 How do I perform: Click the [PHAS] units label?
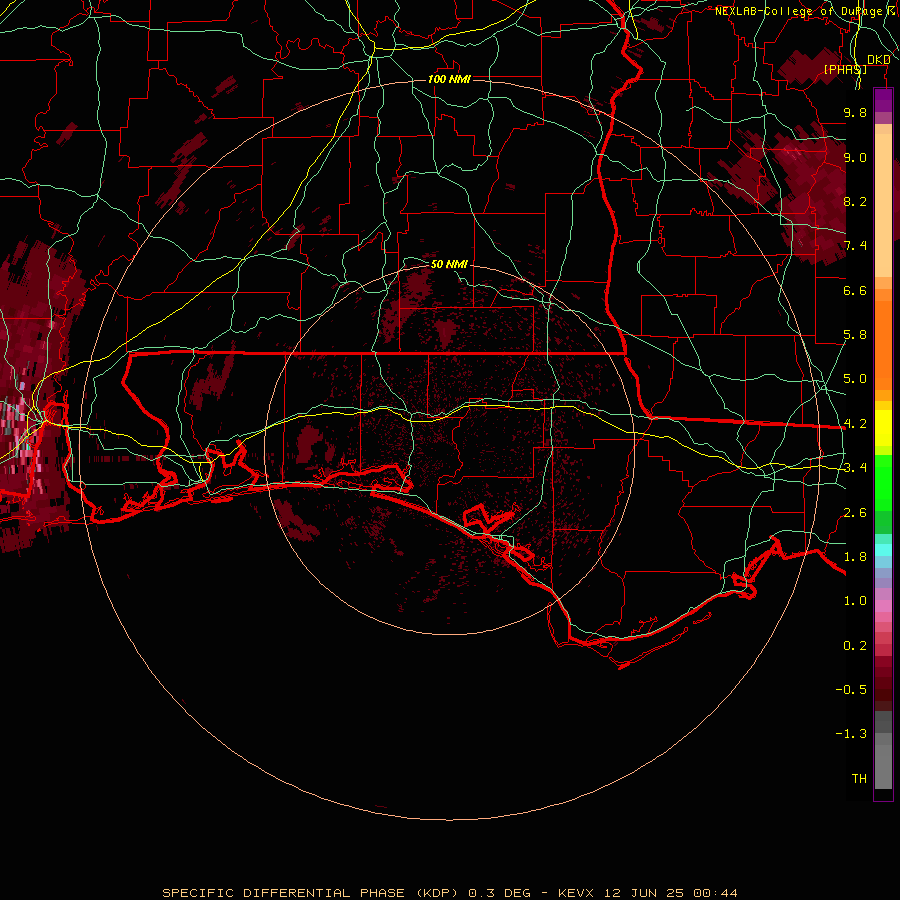point(845,69)
